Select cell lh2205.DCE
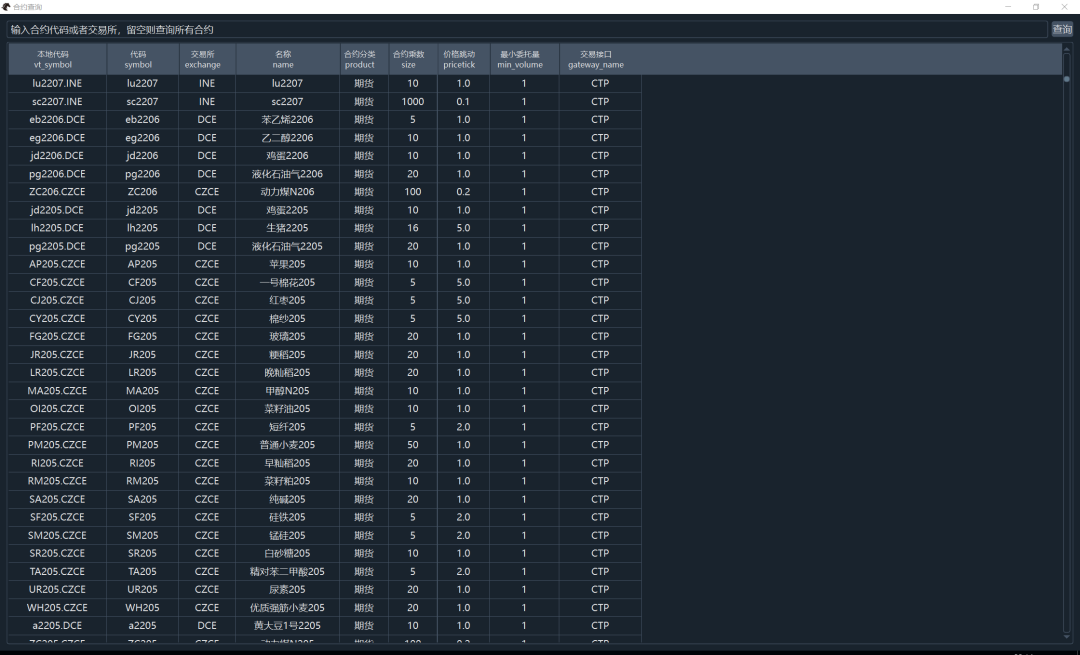Viewport: 1080px width, 655px height. pos(57,228)
